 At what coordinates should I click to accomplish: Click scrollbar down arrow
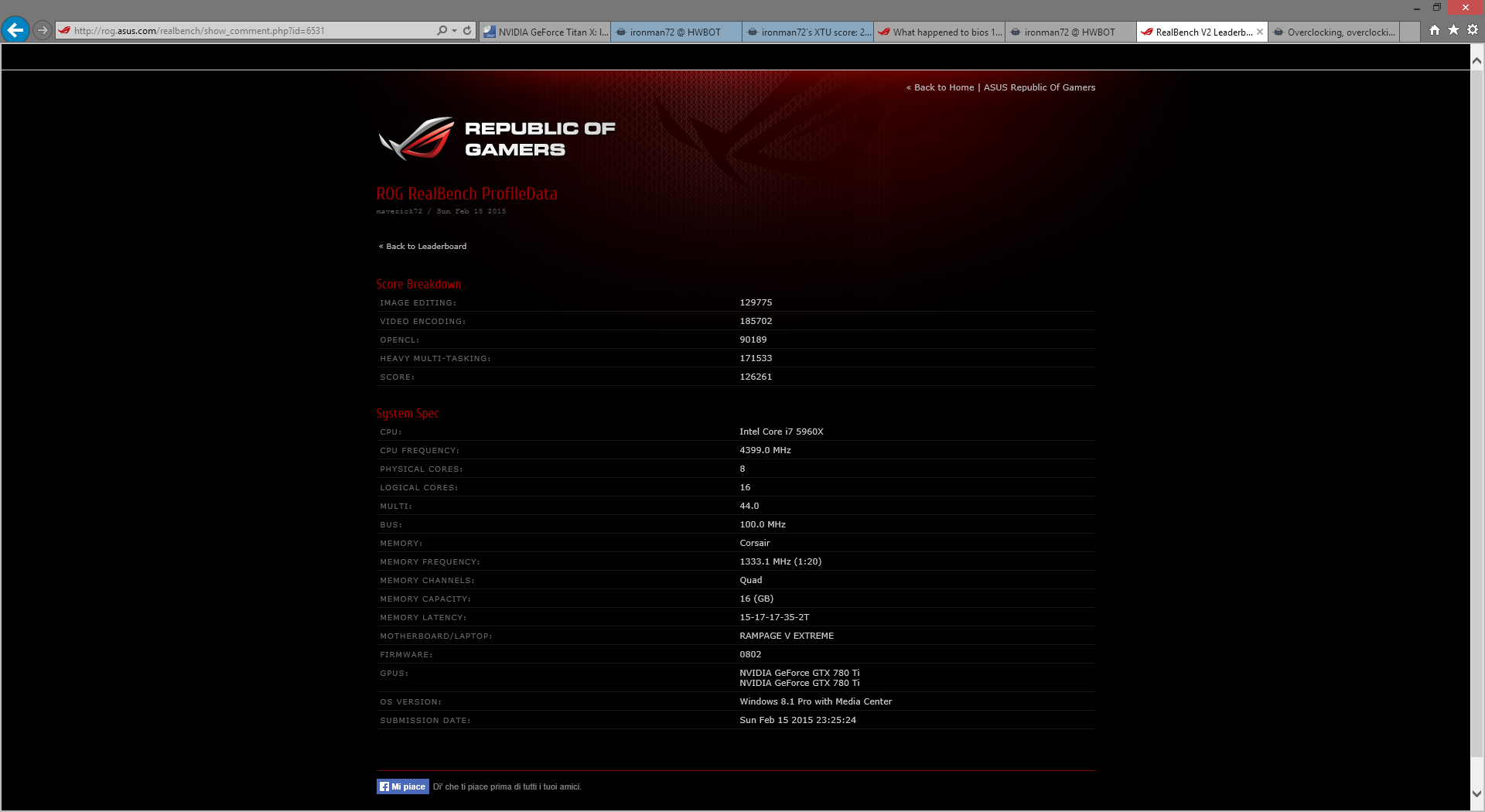[1477, 793]
